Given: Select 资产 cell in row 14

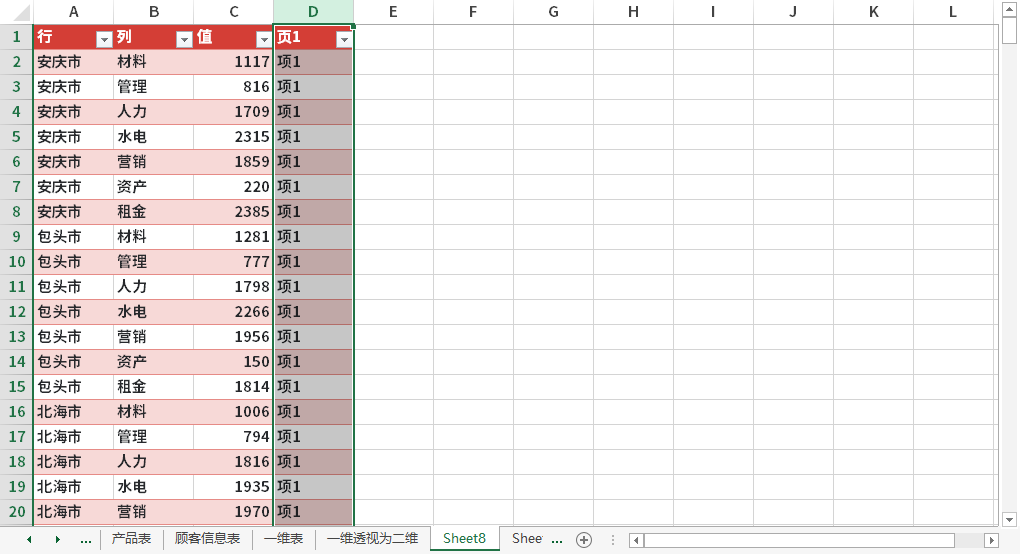Looking at the screenshot, I should coord(154,362).
